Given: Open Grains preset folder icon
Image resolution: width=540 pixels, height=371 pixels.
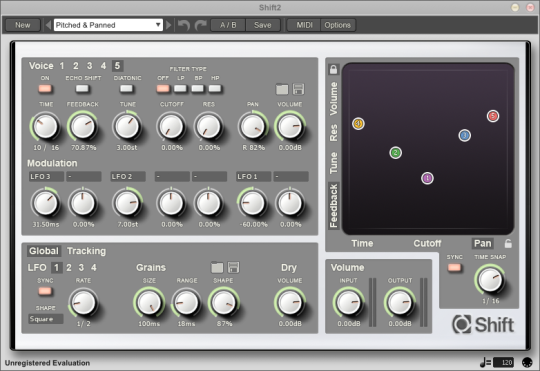Looking at the screenshot, I should tap(217, 267).
